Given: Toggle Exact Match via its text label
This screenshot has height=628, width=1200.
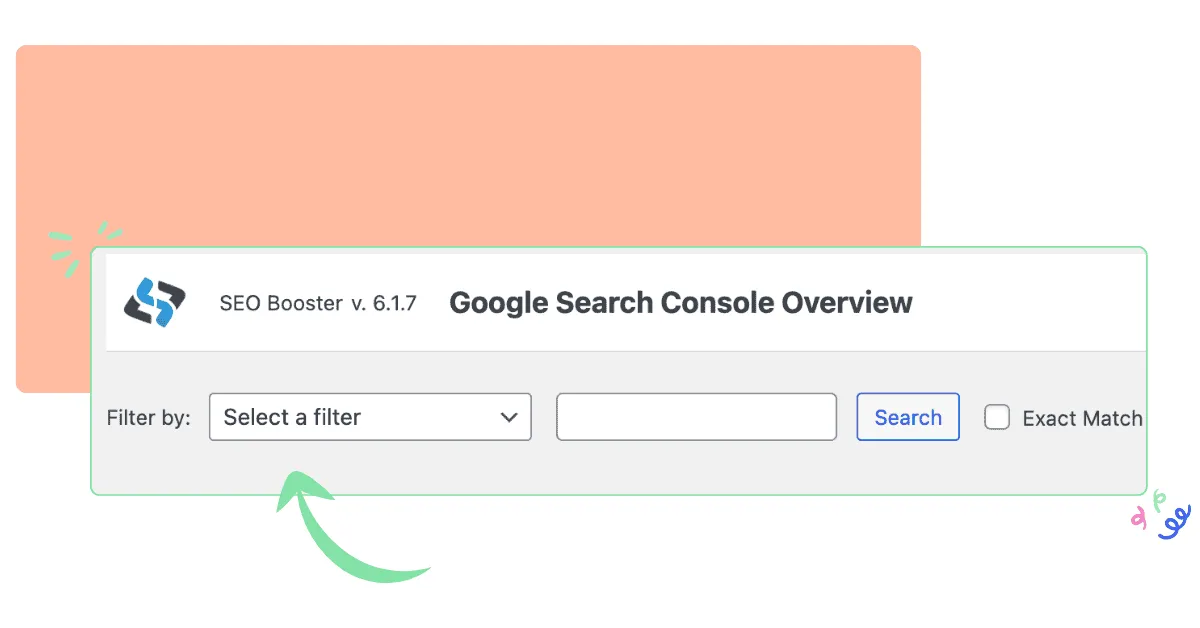Looking at the screenshot, I should [1082, 419].
